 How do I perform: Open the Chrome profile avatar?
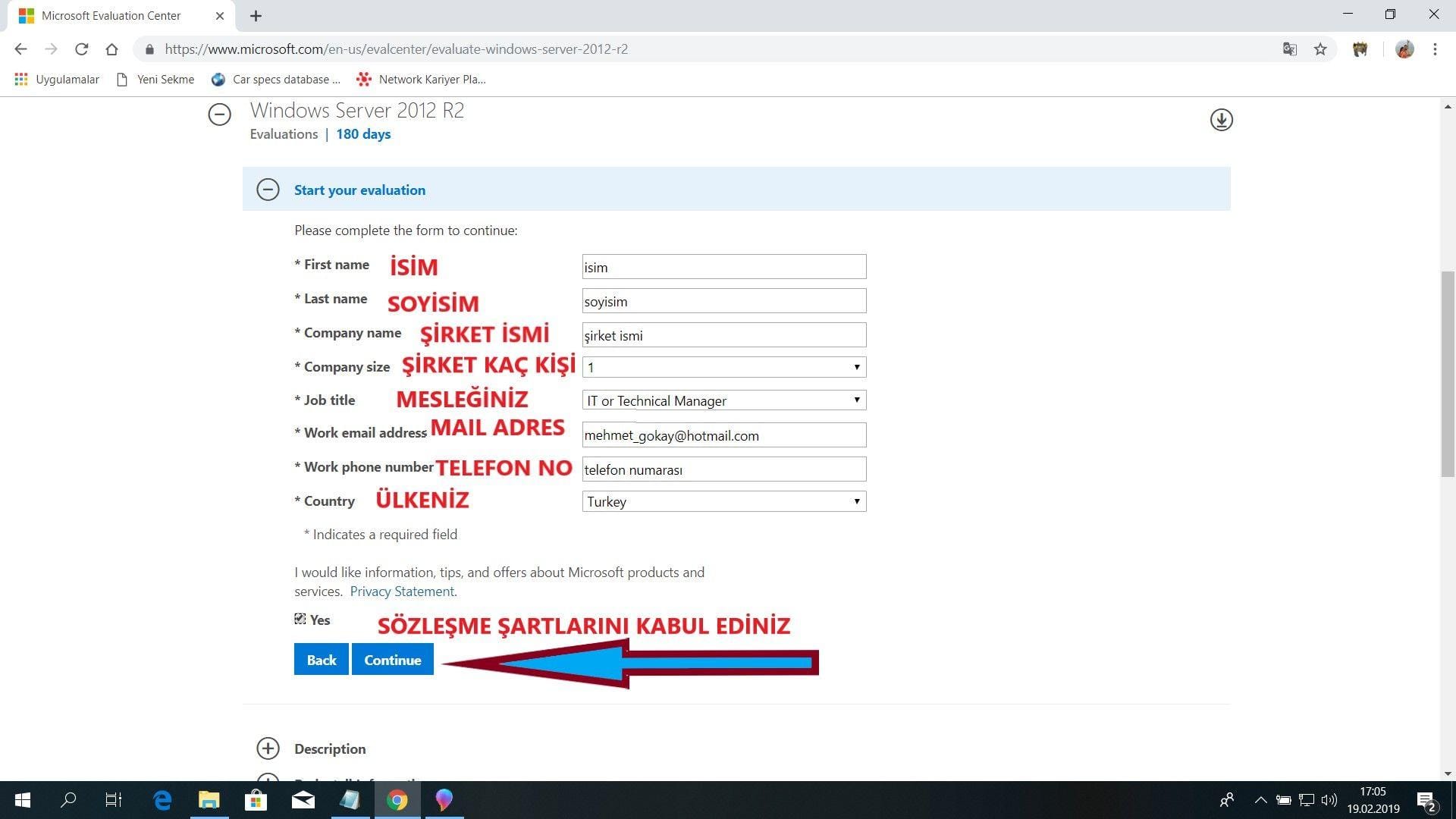click(x=1404, y=49)
